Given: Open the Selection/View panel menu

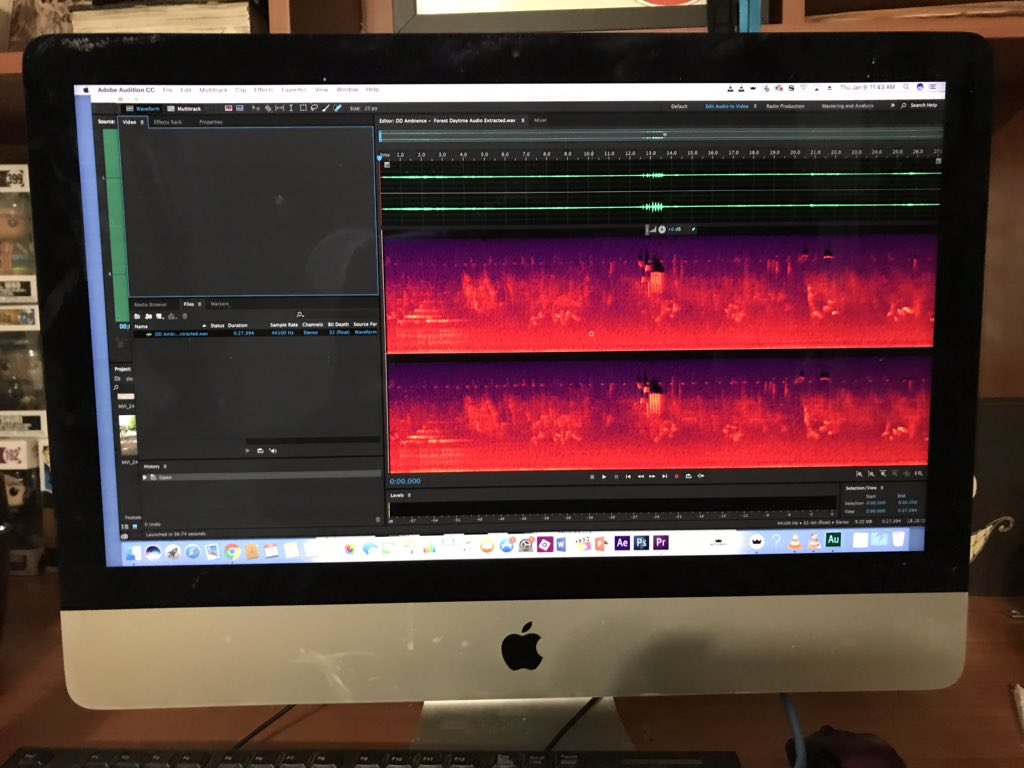Looking at the screenshot, I should 882,488.
